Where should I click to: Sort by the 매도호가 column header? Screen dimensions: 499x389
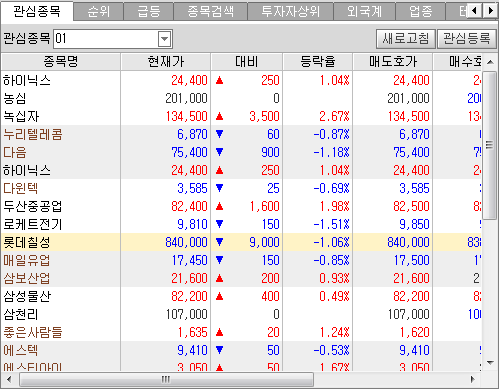[x=393, y=61]
